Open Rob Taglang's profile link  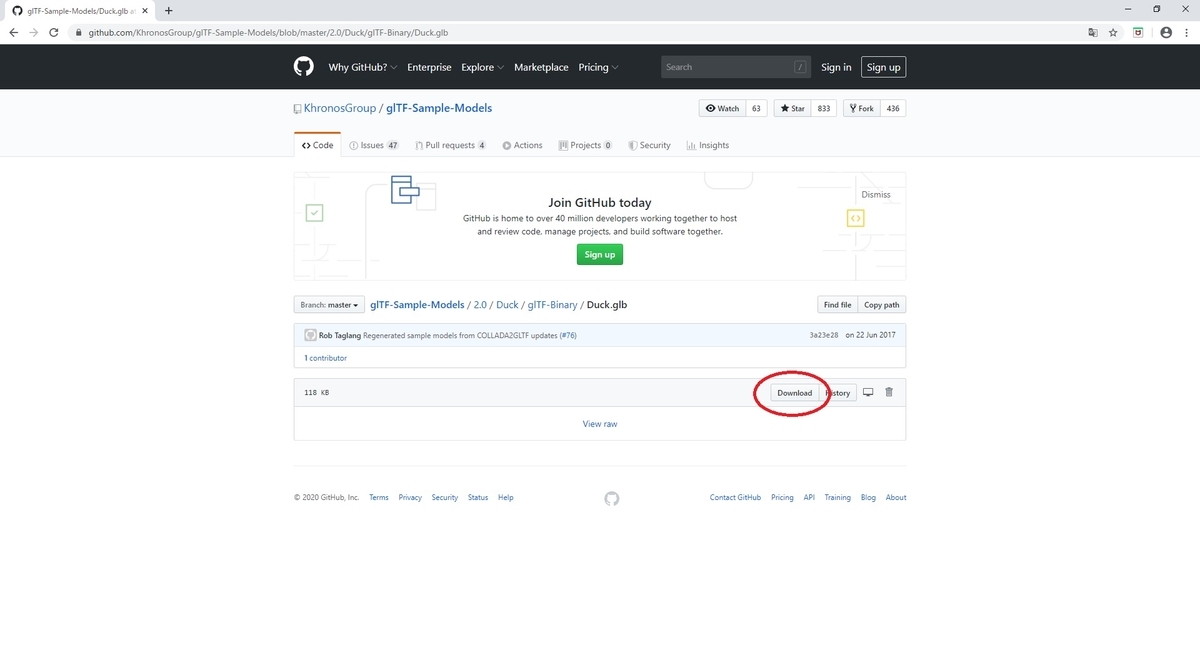pyautogui.click(x=340, y=335)
